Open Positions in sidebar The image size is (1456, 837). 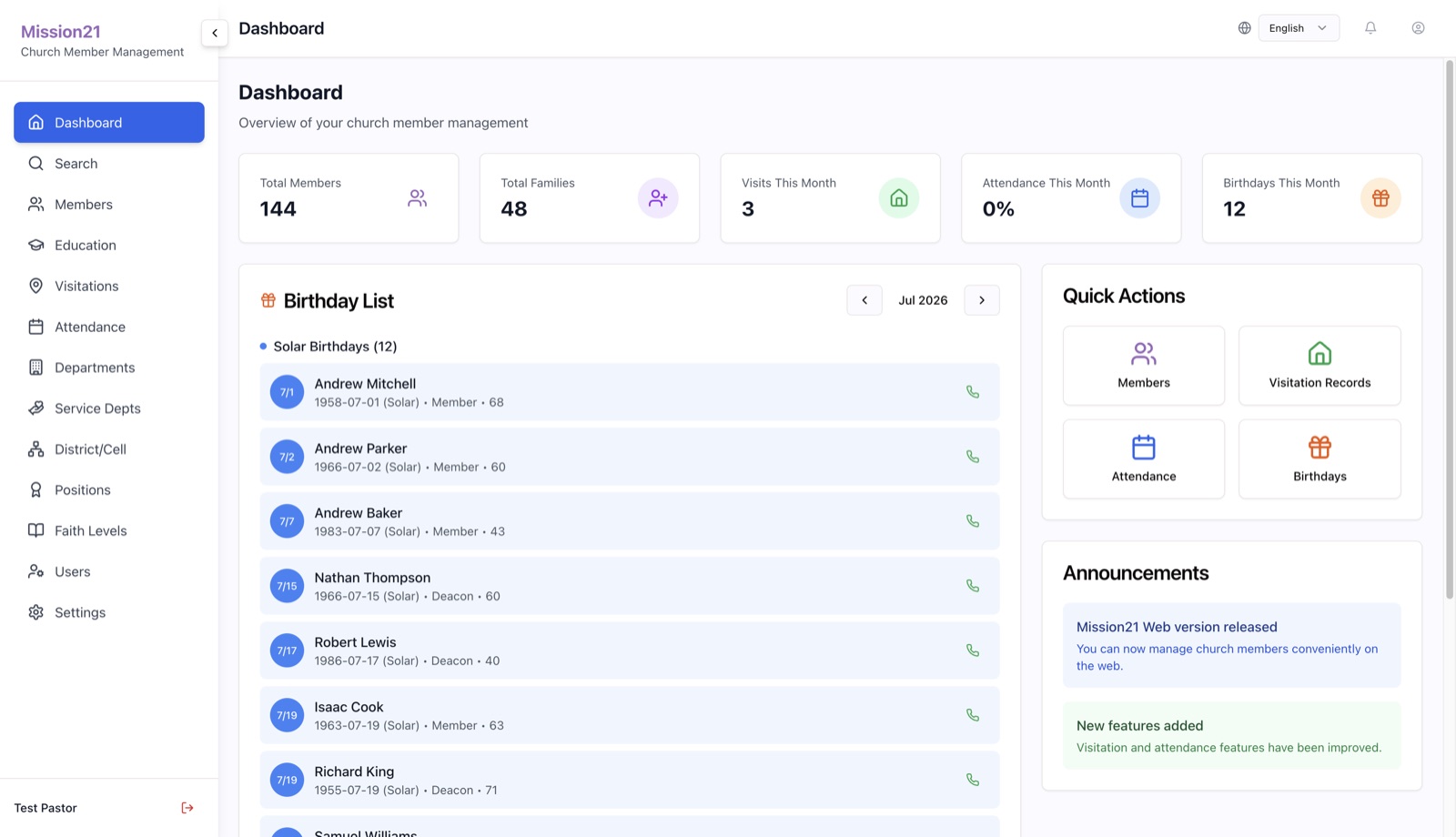109,489
